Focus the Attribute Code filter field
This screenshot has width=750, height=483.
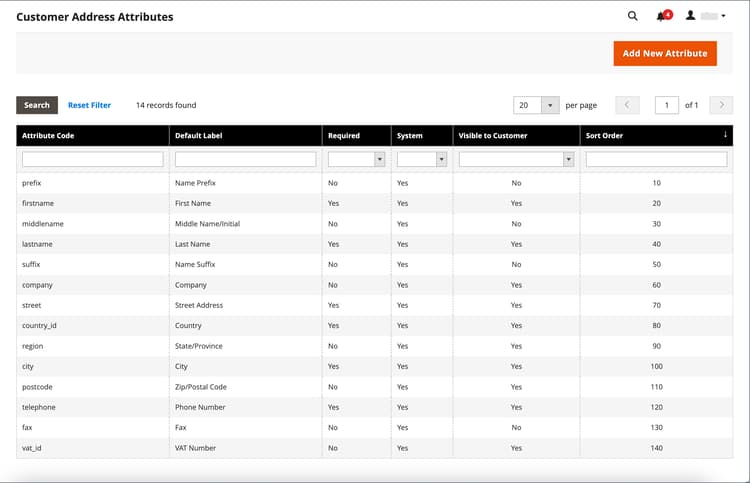click(x=92, y=159)
